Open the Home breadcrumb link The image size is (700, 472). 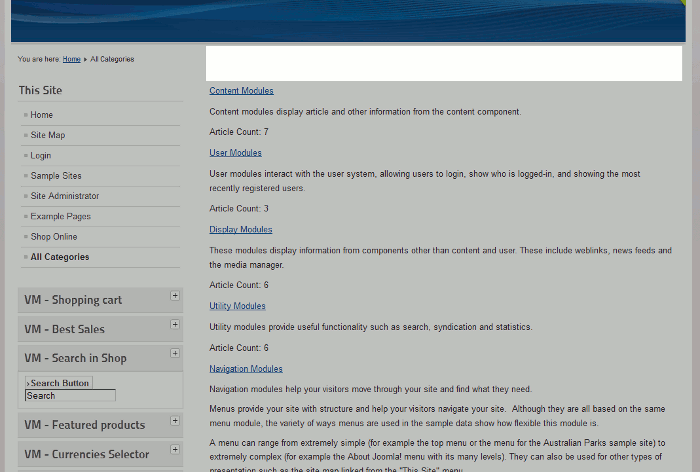(71, 59)
